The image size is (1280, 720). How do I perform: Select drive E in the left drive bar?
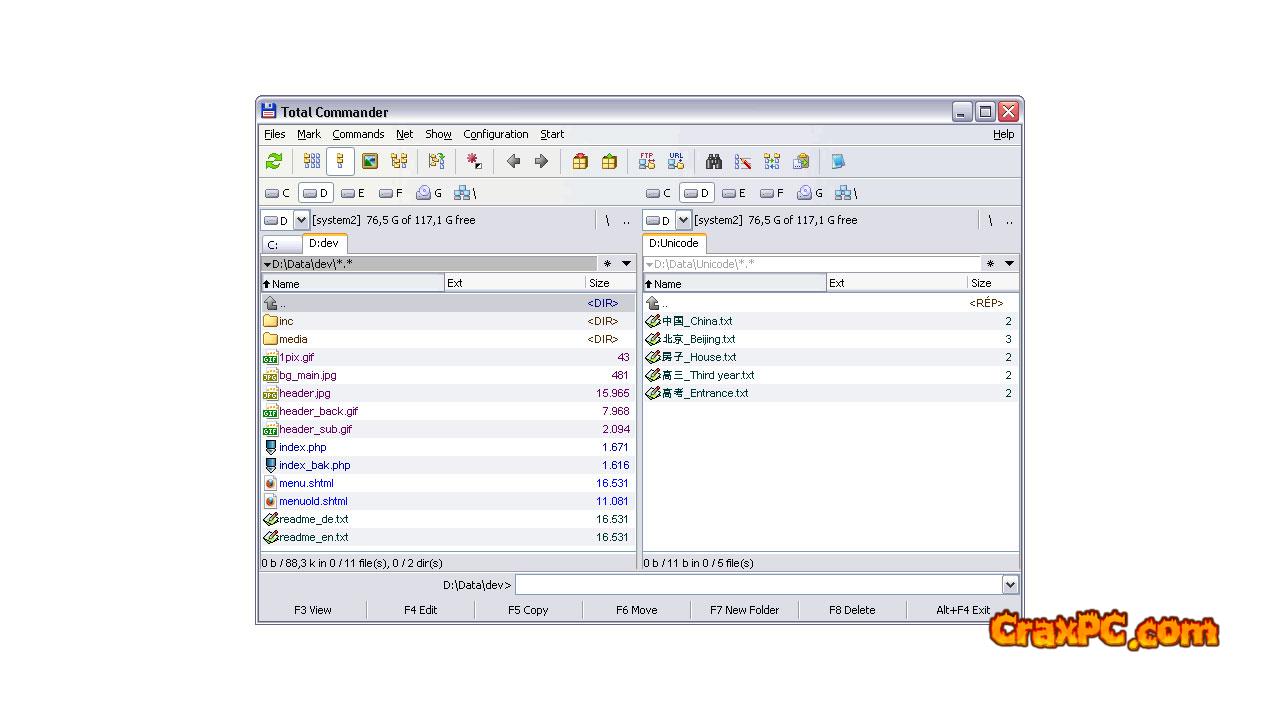pos(353,193)
